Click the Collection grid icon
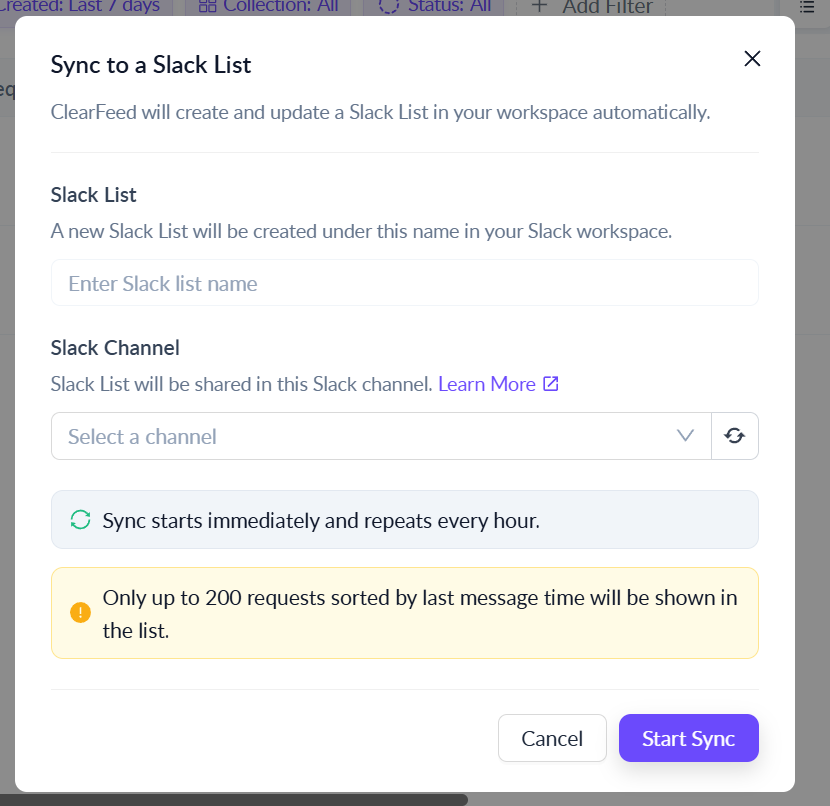 tap(207, 7)
